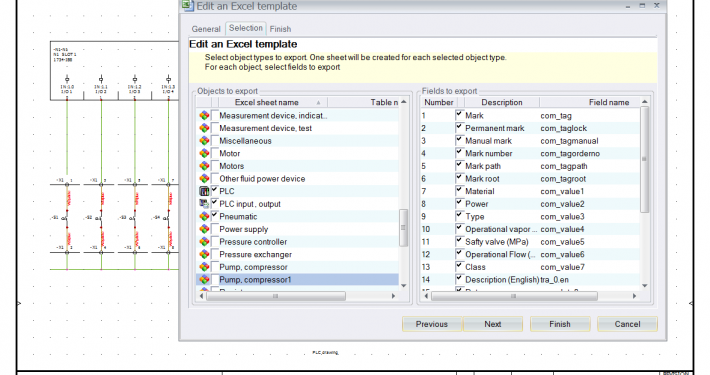Click the com_value4 field name
This screenshot has height=375, width=710.
click(562, 229)
